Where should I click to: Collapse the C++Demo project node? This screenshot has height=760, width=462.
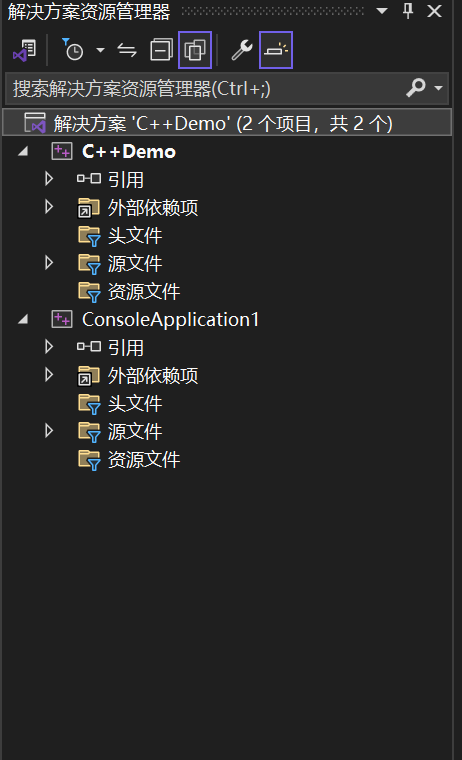pyautogui.click(x=23, y=152)
